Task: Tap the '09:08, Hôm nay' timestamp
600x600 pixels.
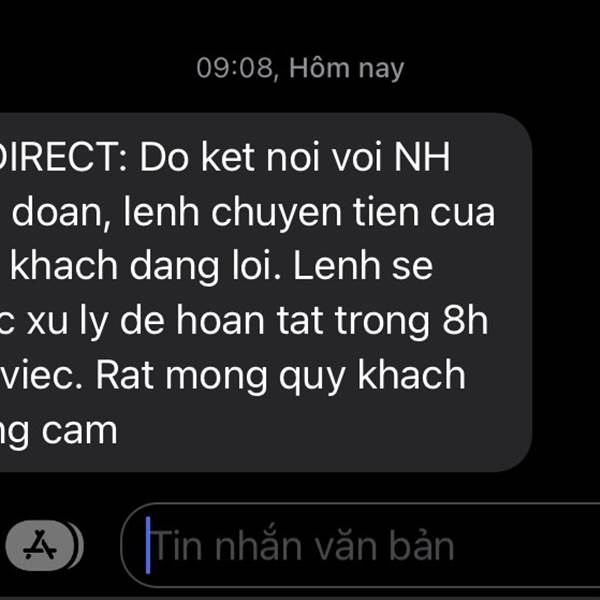Action: [300, 68]
